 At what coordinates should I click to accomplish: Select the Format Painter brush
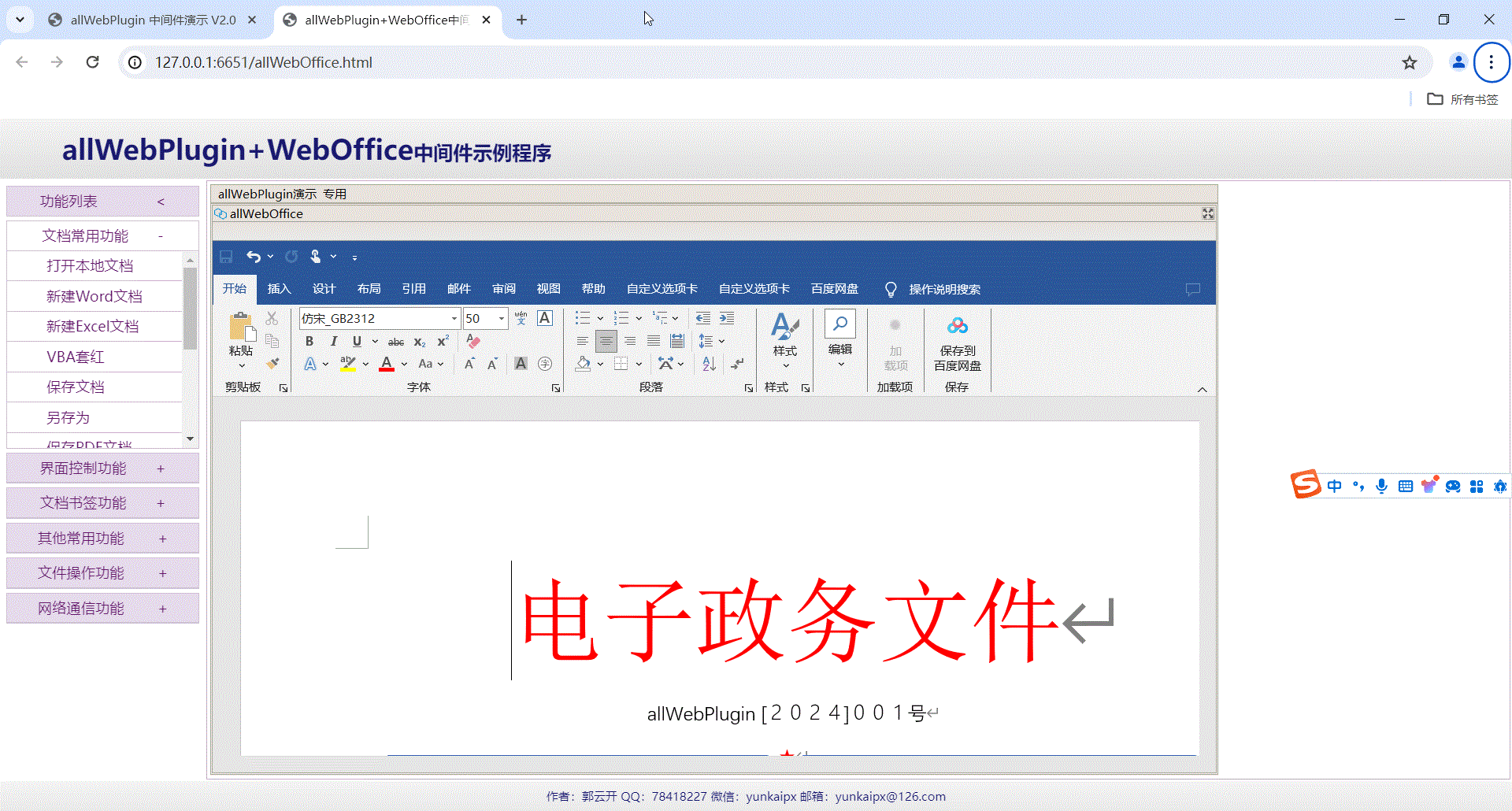[x=272, y=363]
